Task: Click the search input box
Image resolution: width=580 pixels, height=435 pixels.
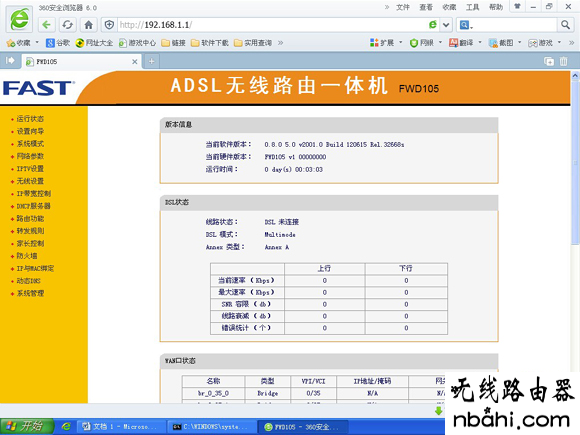Action: [515, 25]
